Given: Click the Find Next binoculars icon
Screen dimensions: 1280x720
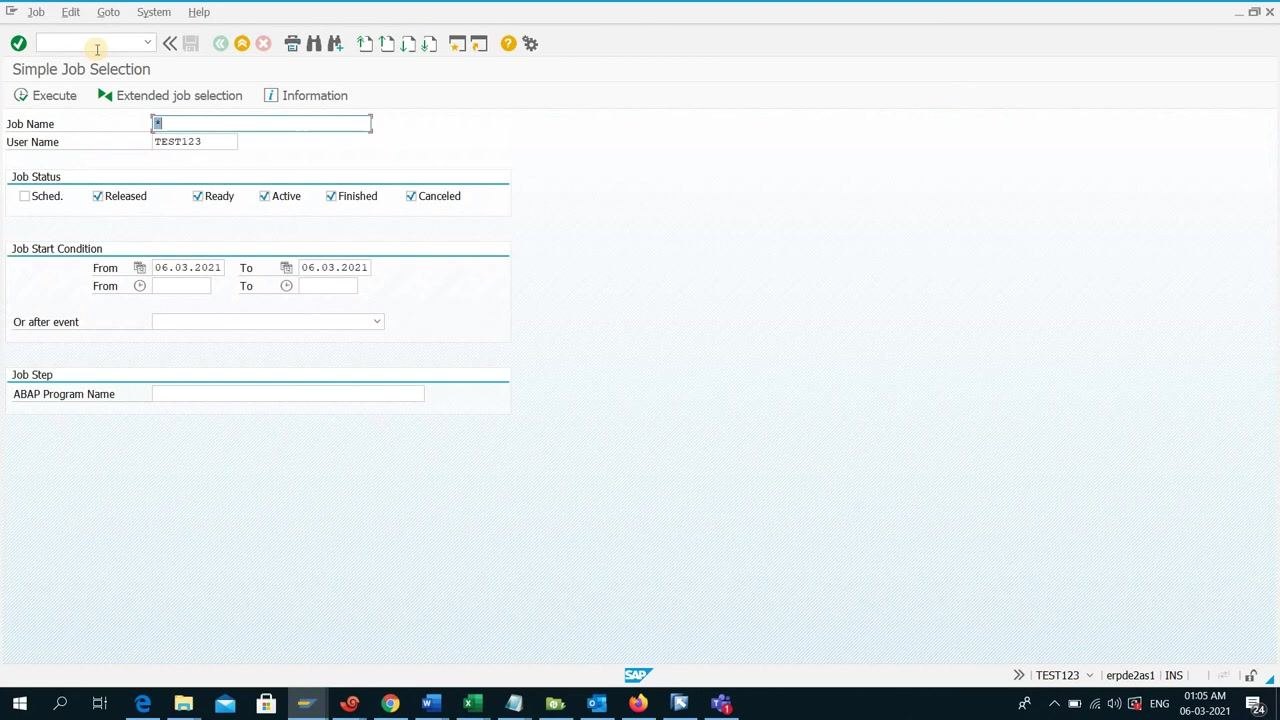Looking at the screenshot, I should [335, 43].
